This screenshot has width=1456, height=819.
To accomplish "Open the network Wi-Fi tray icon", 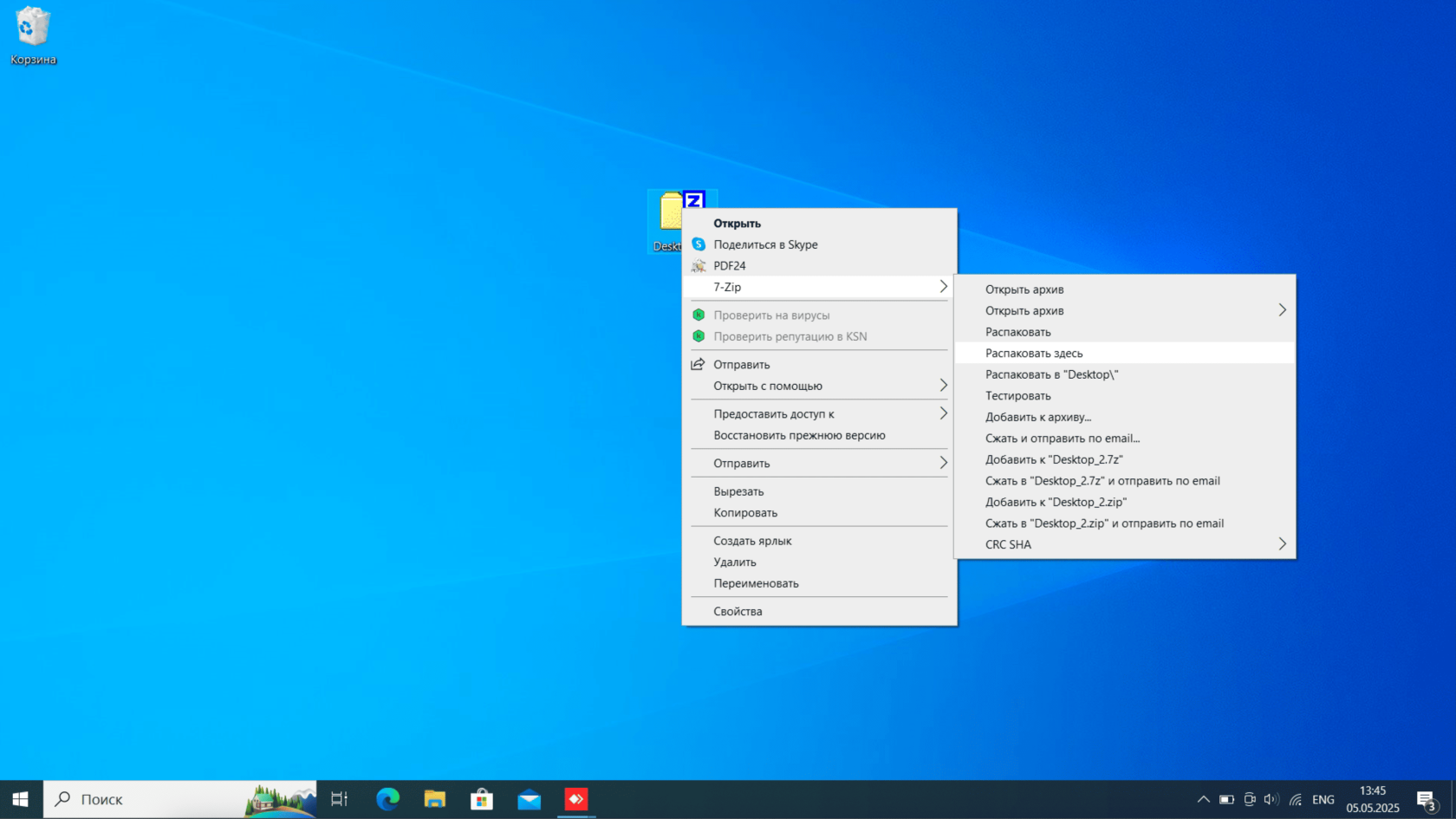I will click(1295, 799).
